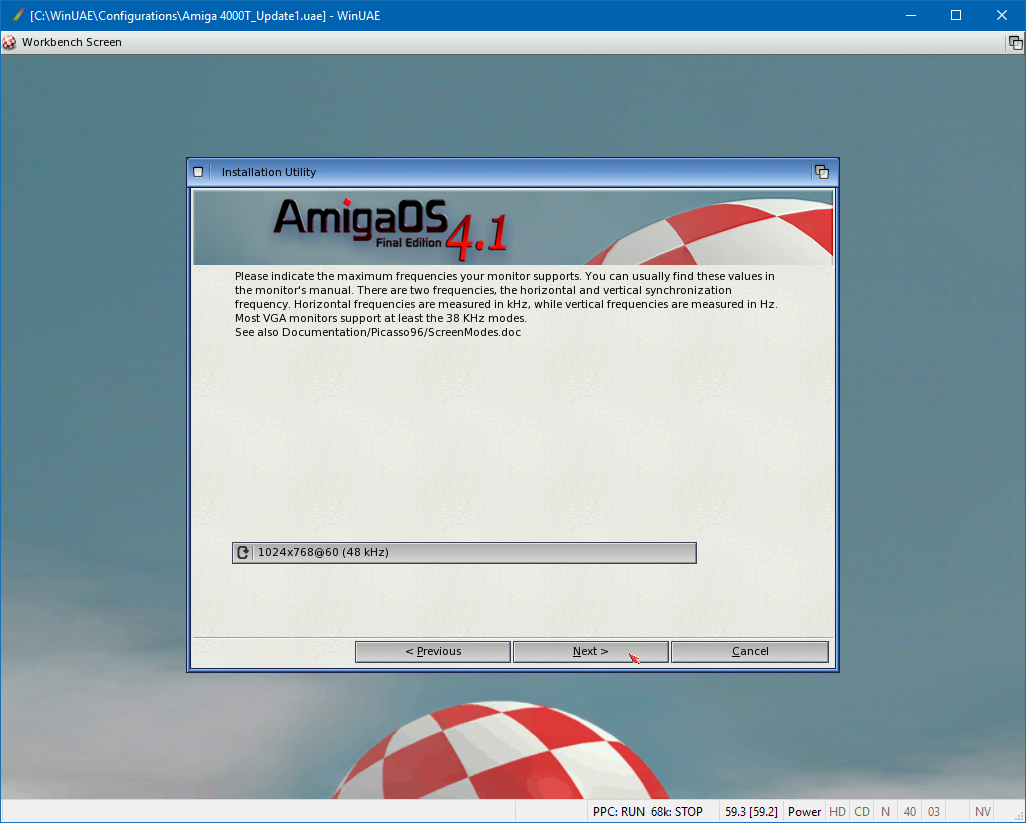The image size is (1026, 823).
Task: Click the N status bar indicator
Action: click(886, 812)
